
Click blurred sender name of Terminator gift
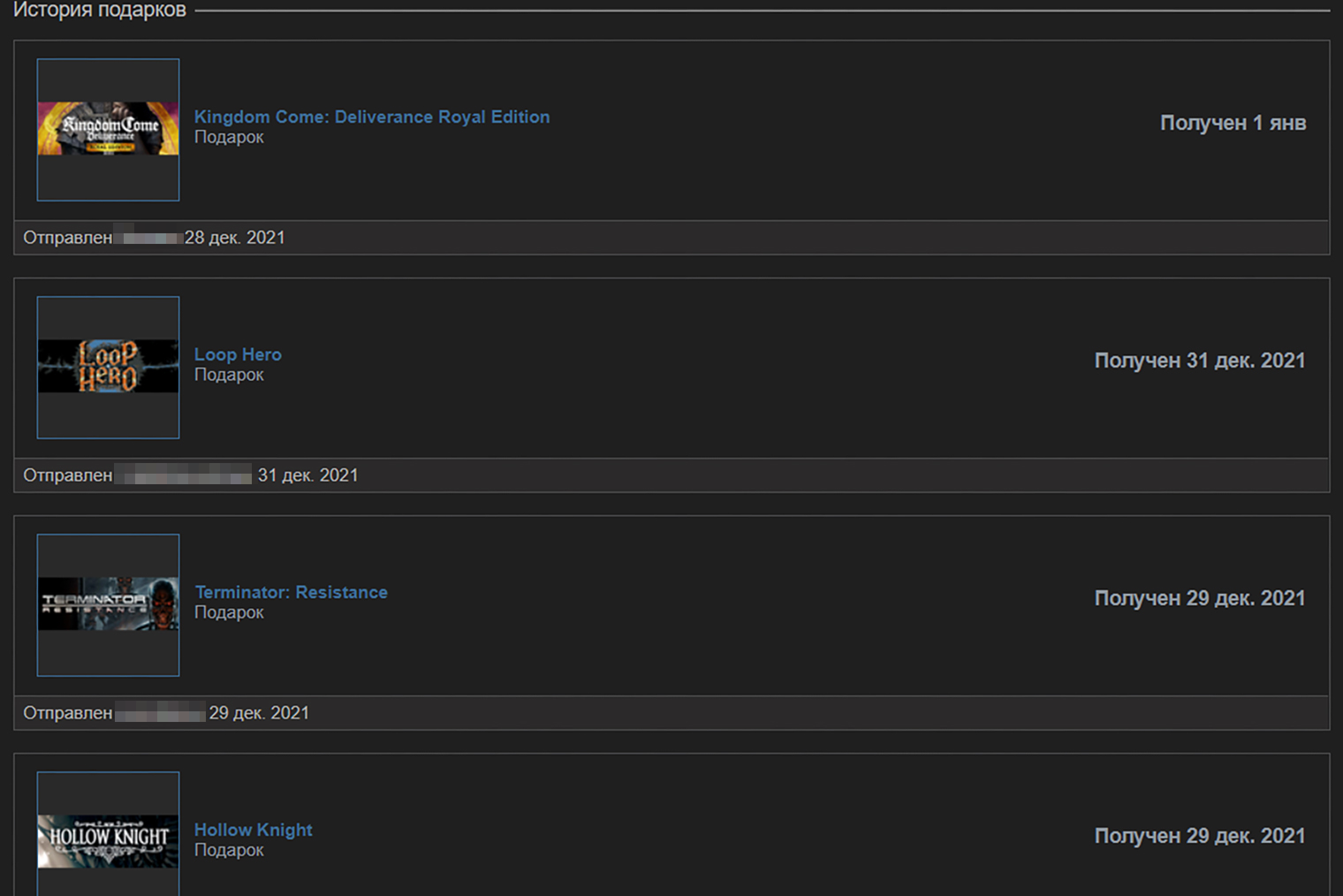coord(160,713)
